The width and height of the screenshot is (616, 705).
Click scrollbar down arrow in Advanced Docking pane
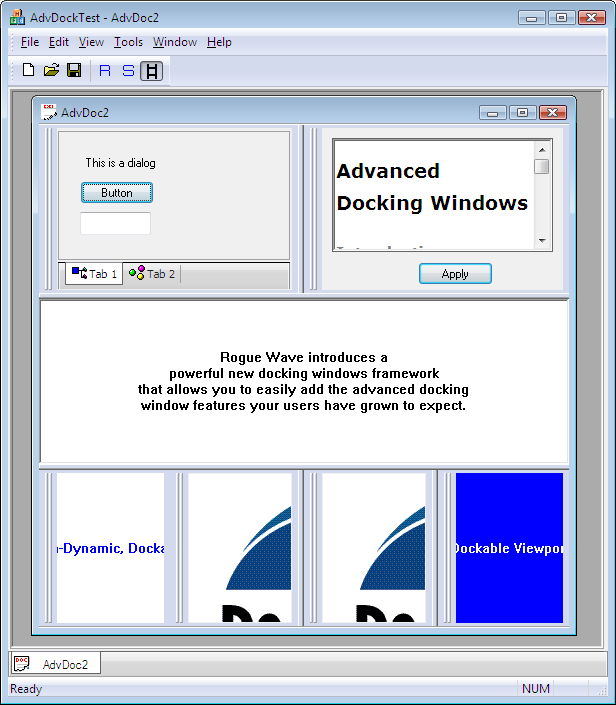(542, 240)
